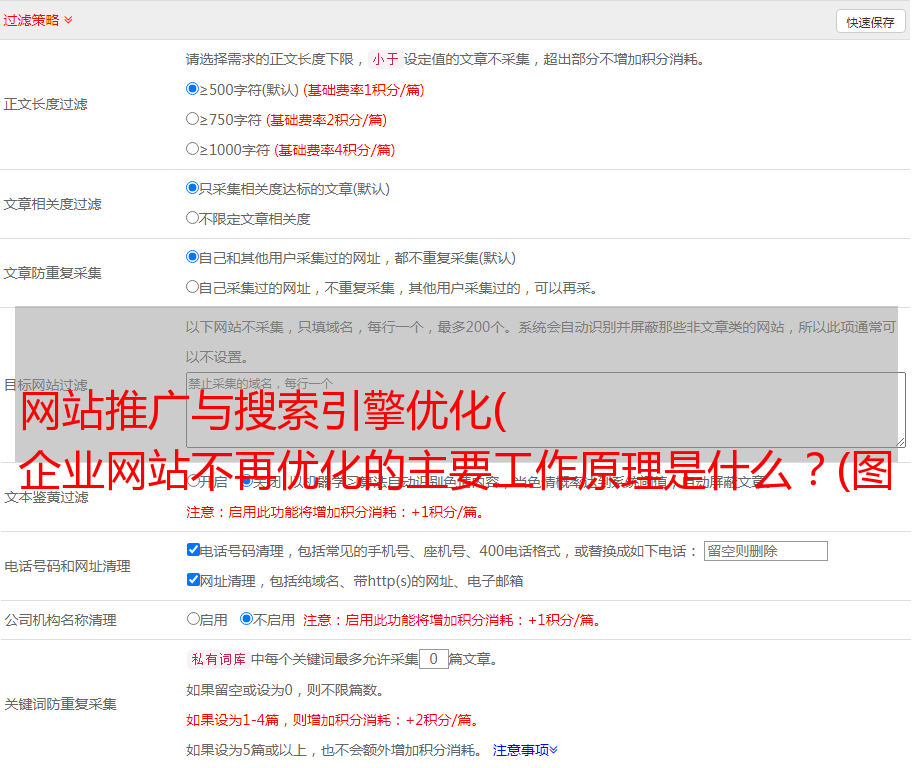Select 启用 for 公司机构名称清理
Viewport: 912px width, 768px height.
(193, 619)
